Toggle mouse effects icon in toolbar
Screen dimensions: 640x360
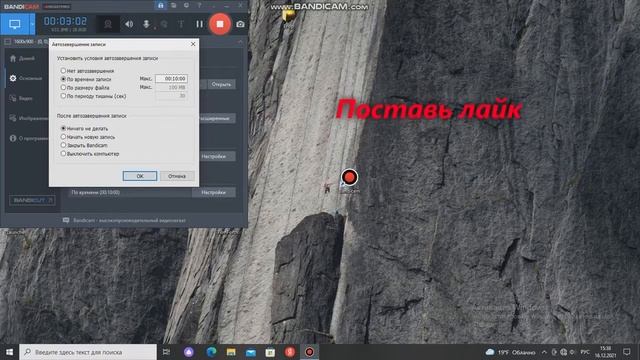click(x=164, y=24)
